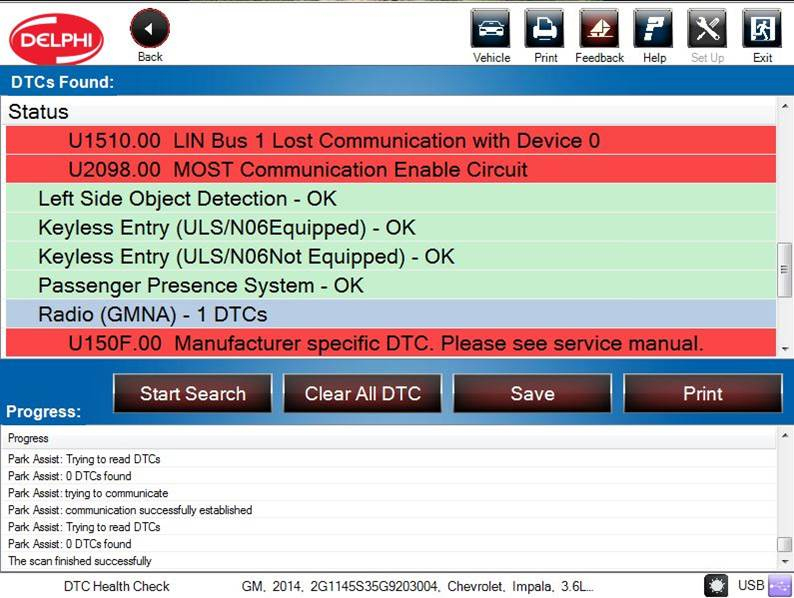Open the Feedback icon
This screenshot has height=598, width=794.
(599, 29)
